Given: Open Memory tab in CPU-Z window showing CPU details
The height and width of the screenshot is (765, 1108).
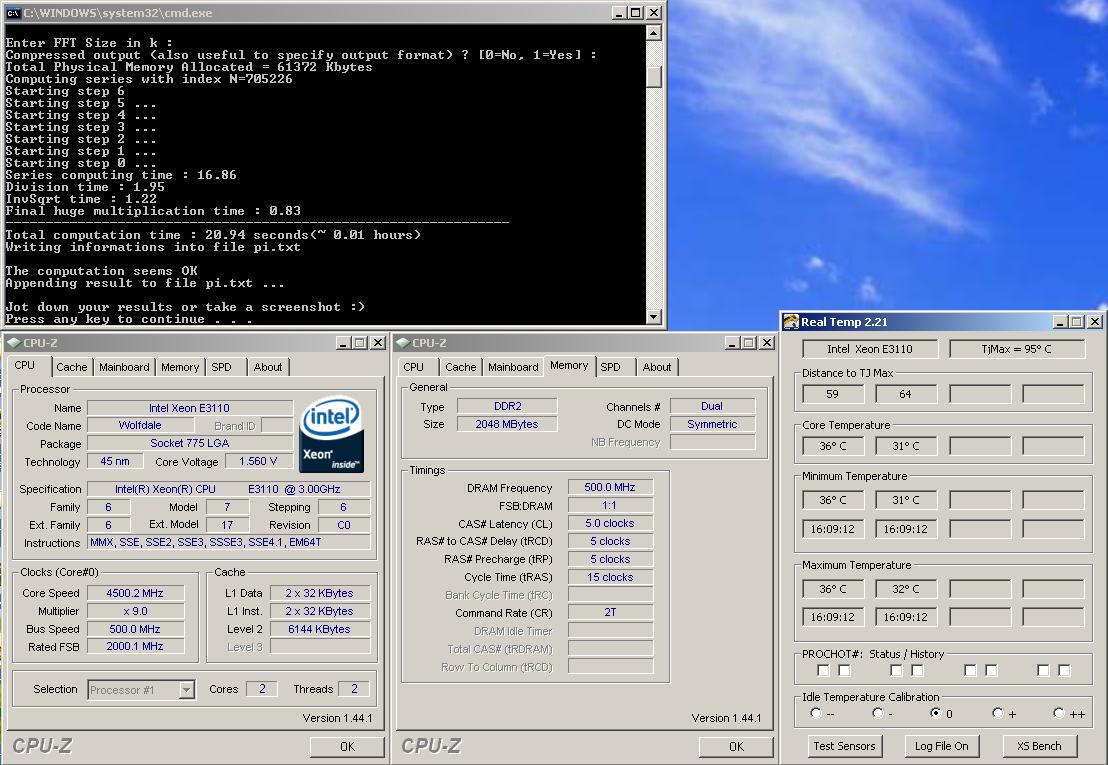Looking at the screenshot, I should (x=179, y=367).
